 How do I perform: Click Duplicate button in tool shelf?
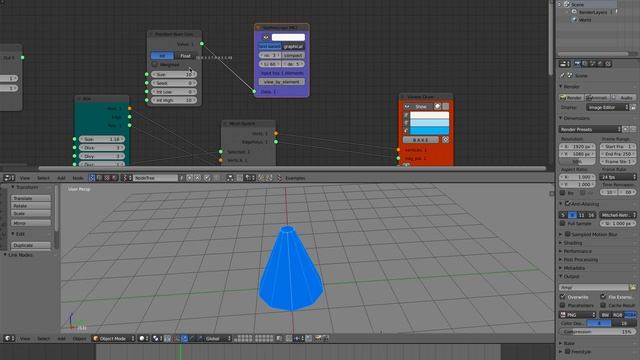point(31,245)
